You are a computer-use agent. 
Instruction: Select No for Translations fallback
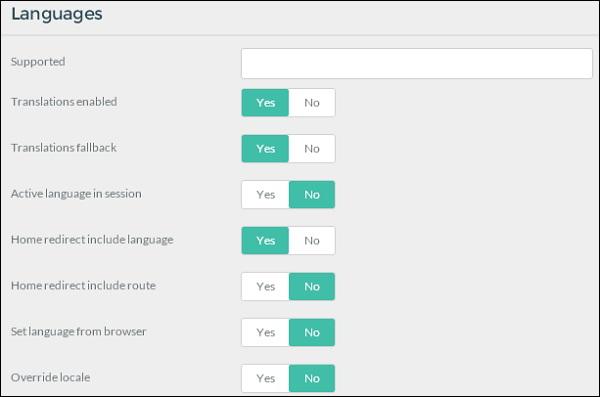[312, 149]
